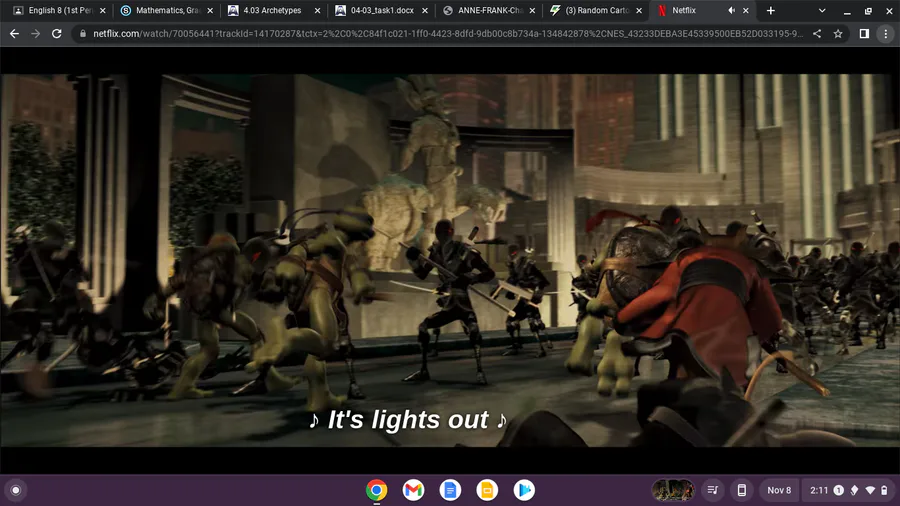Open the Nov 8 calendar date
This screenshot has height=506, width=900.
point(779,490)
